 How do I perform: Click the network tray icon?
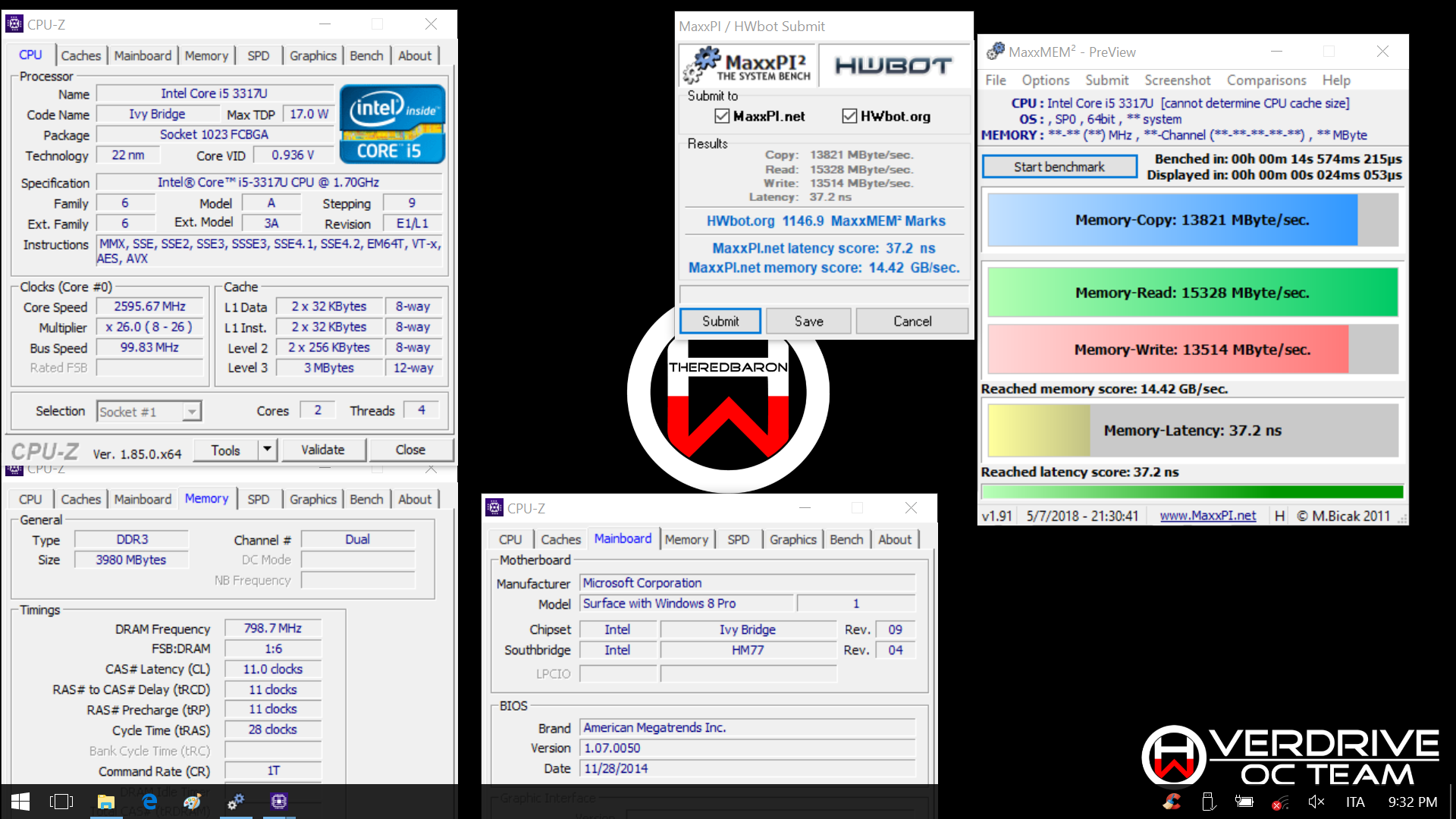coord(1281,802)
